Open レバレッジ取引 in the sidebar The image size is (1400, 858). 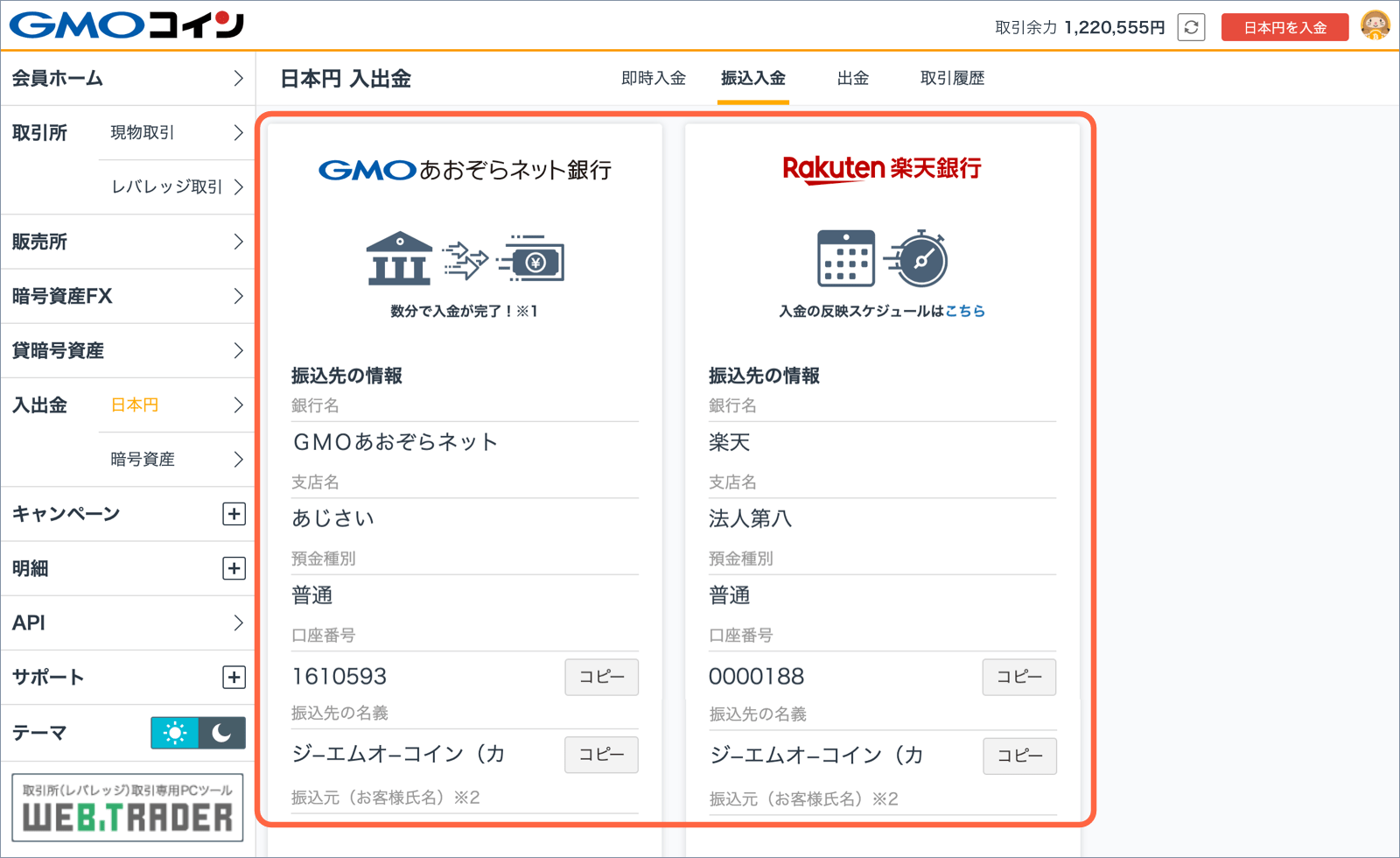[x=177, y=187]
